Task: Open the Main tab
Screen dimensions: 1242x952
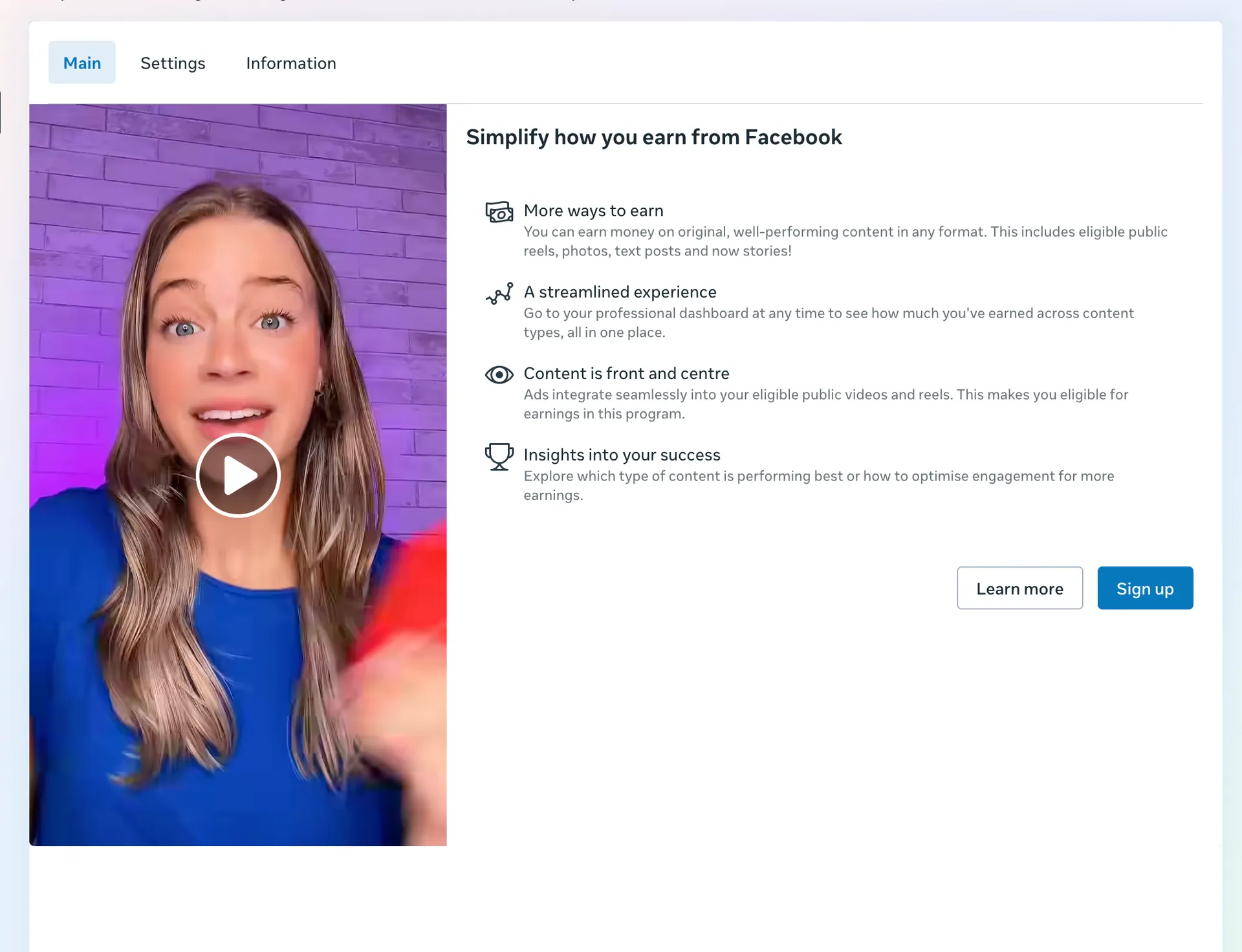Action: click(82, 63)
